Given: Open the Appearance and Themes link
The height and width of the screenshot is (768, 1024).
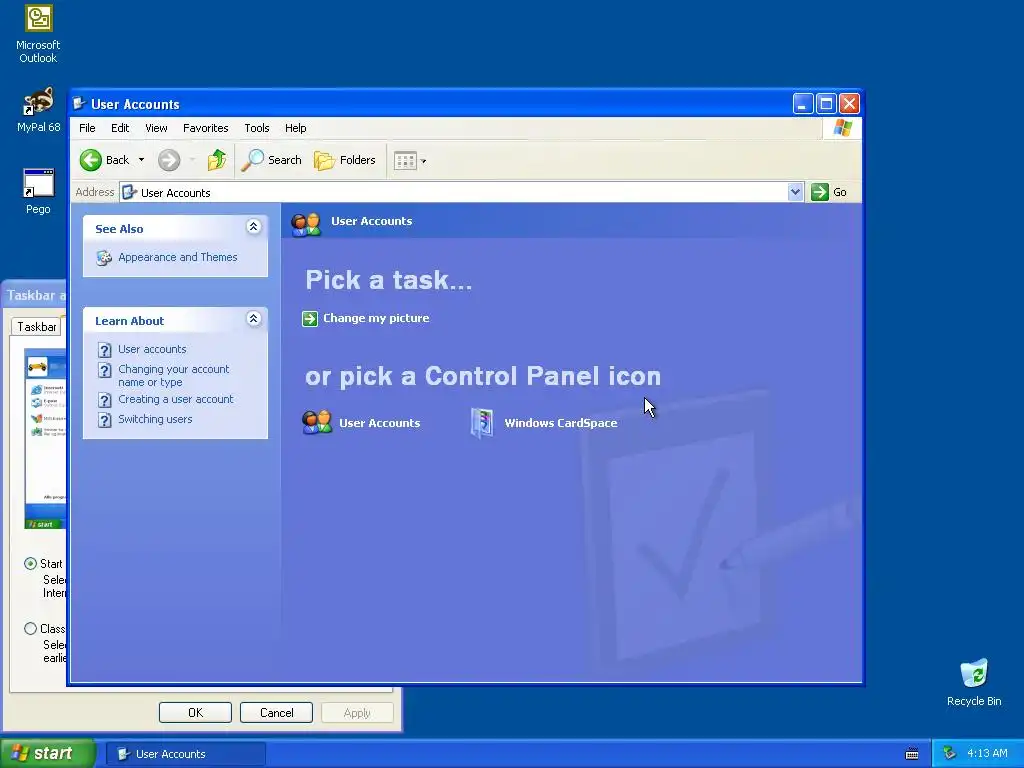Looking at the screenshot, I should [x=178, y=257].
